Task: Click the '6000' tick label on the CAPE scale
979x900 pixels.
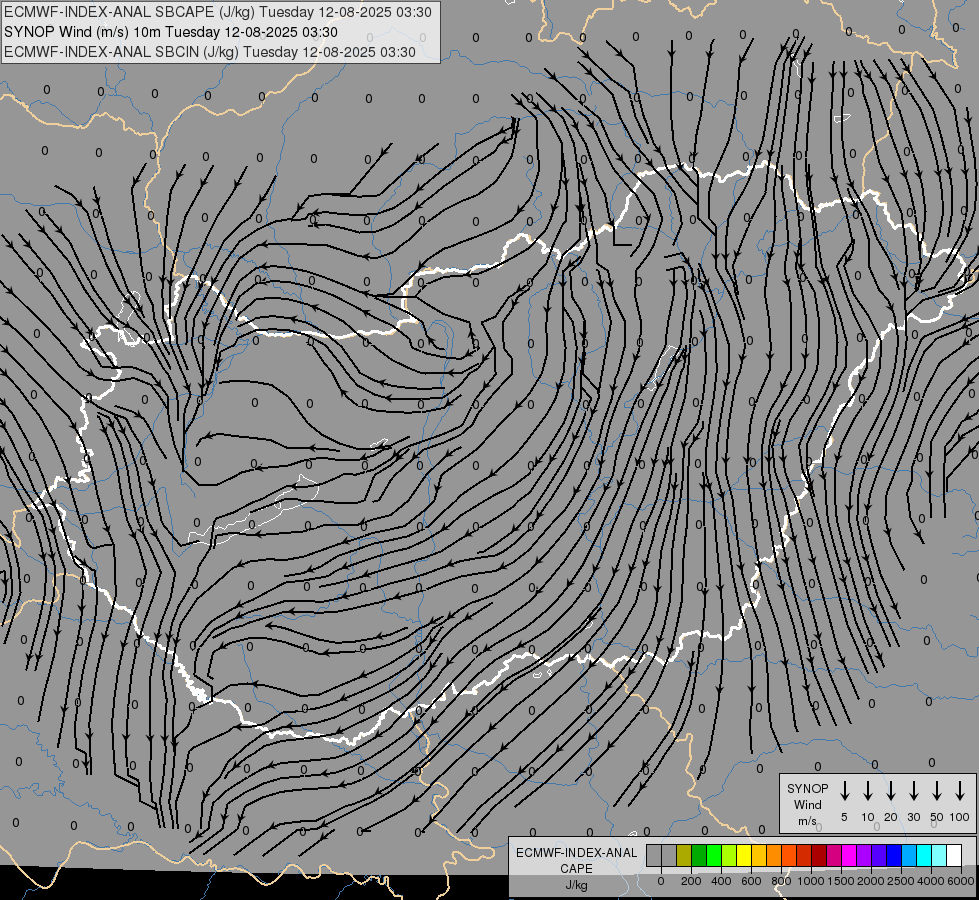Action: pyautogui.click(x=961, y=881)
